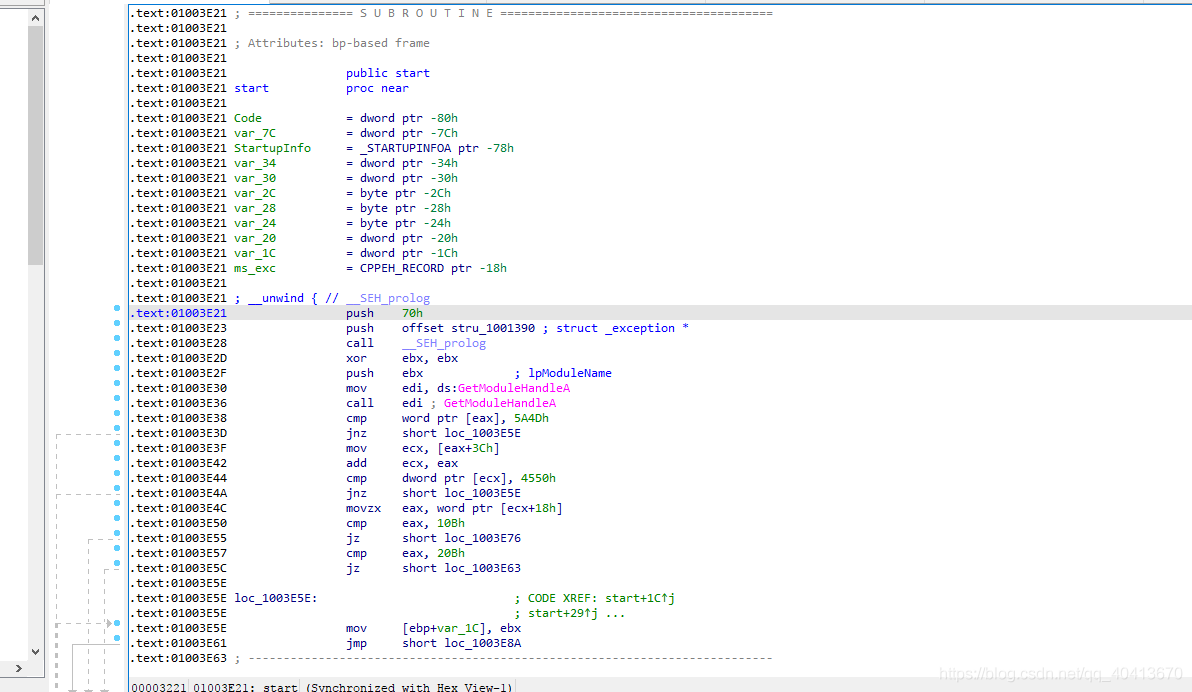
Task: Toggle breakpoint dot at address 01003E21 push 70h
Action: 117,308
